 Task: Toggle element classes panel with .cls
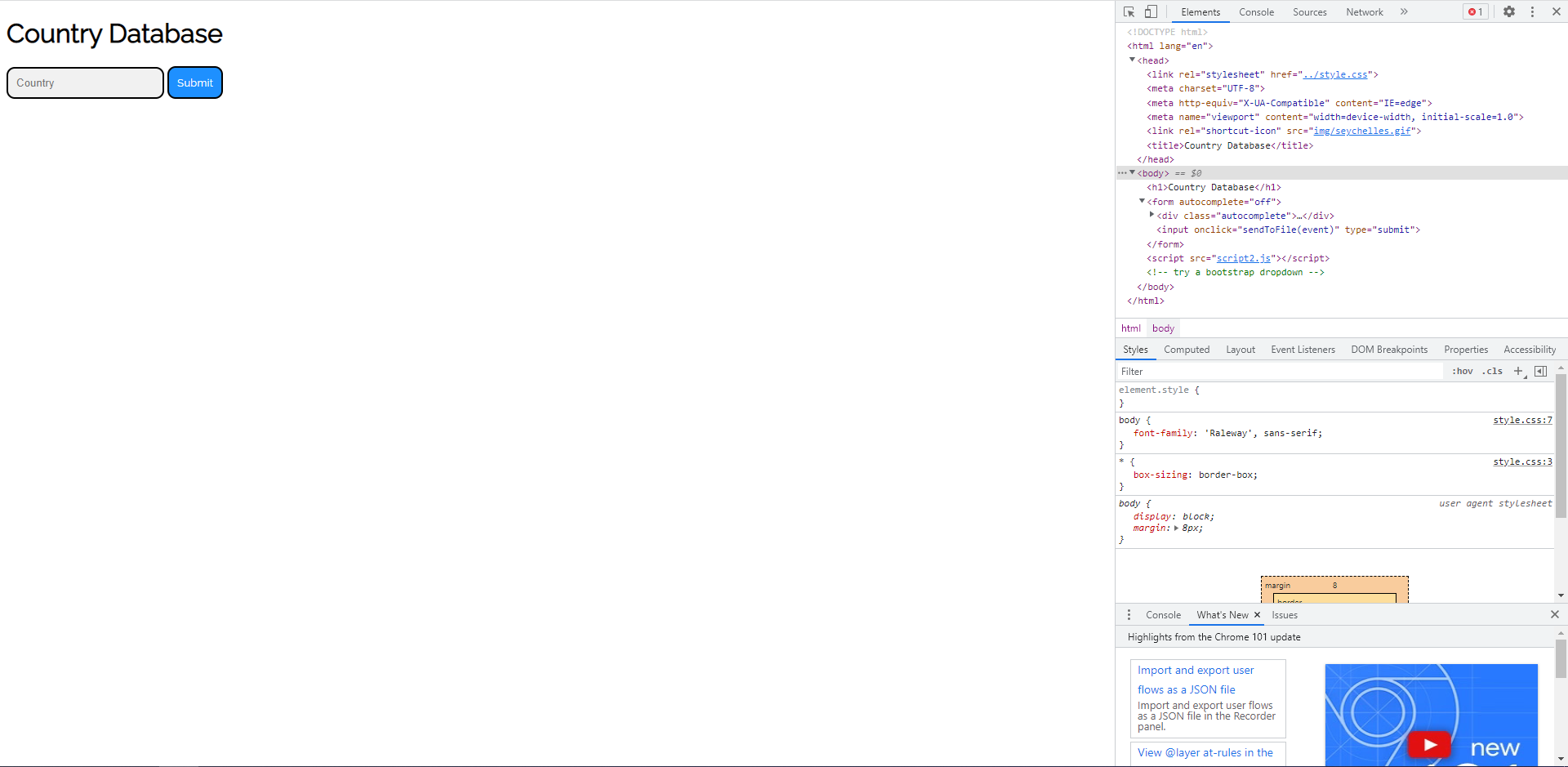tap(1492, 371)
